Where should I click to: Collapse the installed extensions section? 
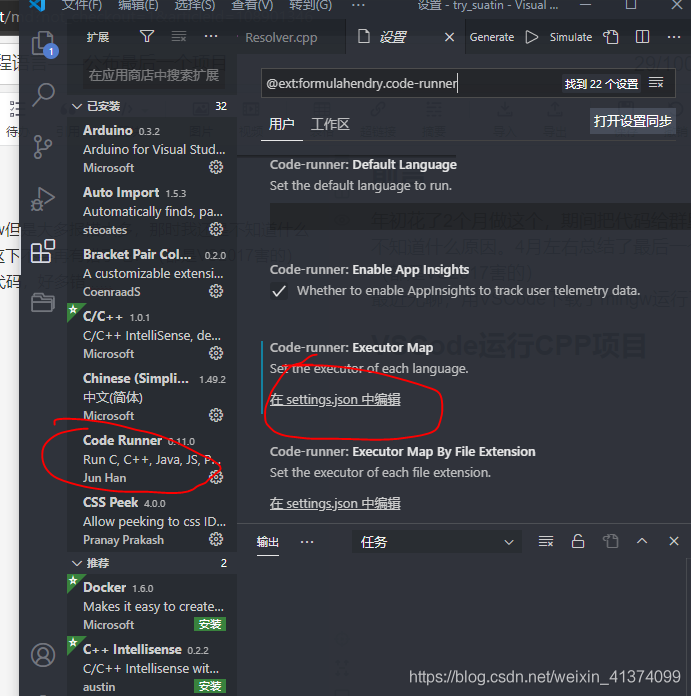tap(77, 107)
